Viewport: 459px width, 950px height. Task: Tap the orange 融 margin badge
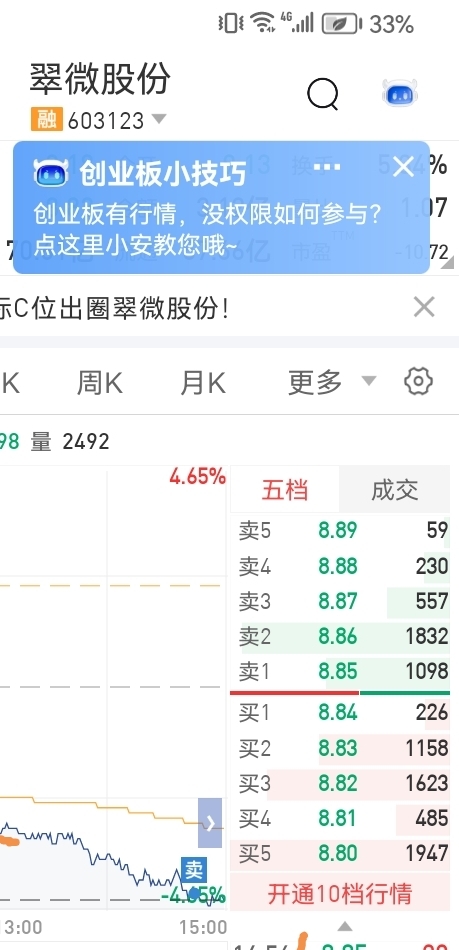pyautogui.click(x=47, y=120)
